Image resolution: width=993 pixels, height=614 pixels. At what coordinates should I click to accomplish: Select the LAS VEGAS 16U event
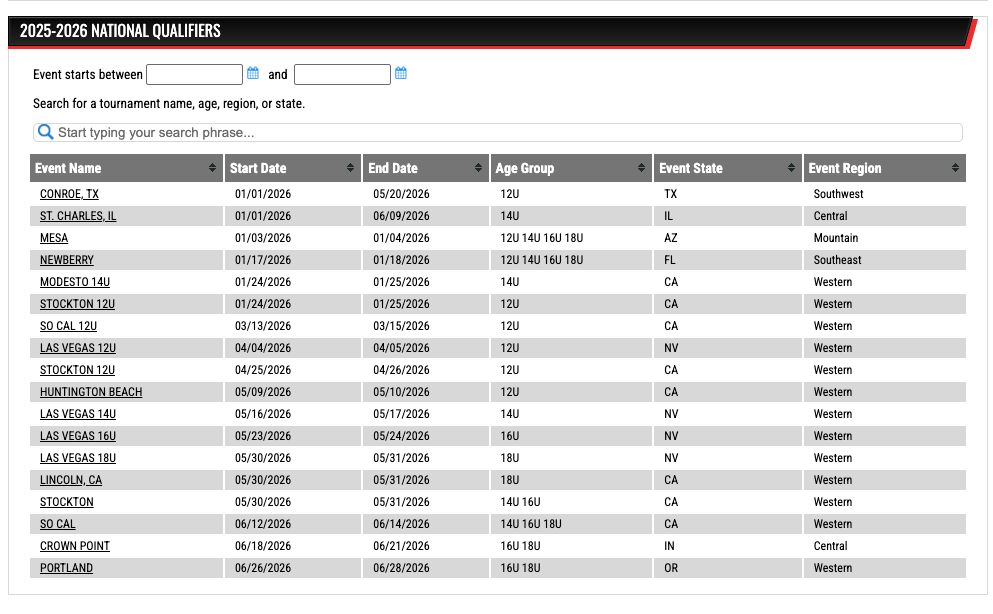(78, 436)
